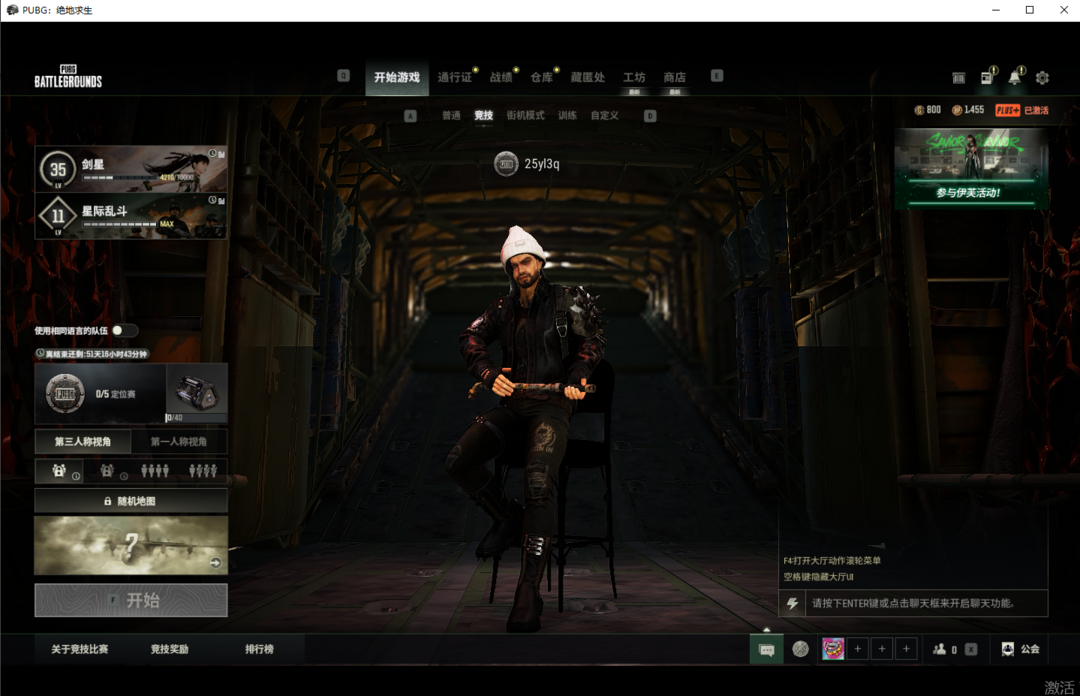1080x696 pixels.
Task: Expand chat panel with the small up arrow
Action: (766, 629)
